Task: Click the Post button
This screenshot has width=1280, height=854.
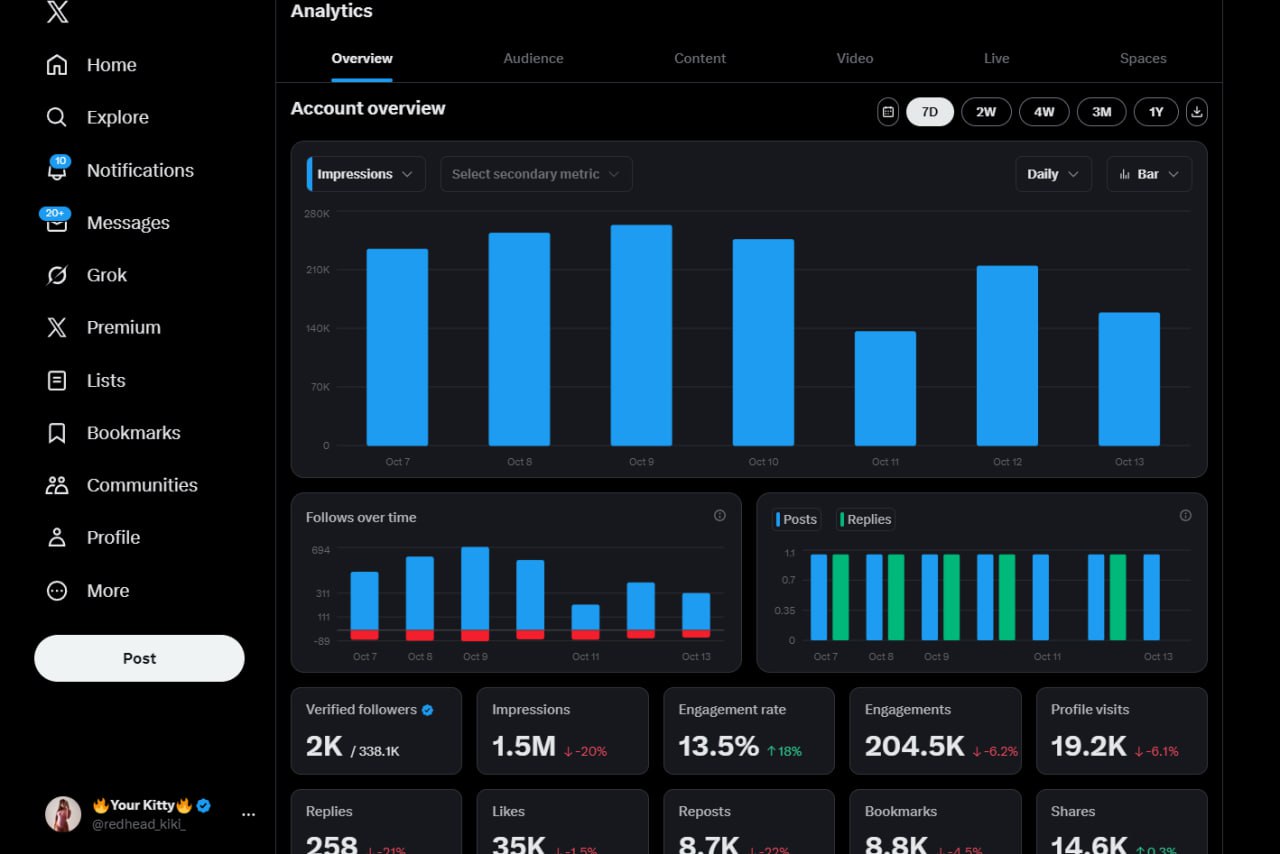Action: 139,658
